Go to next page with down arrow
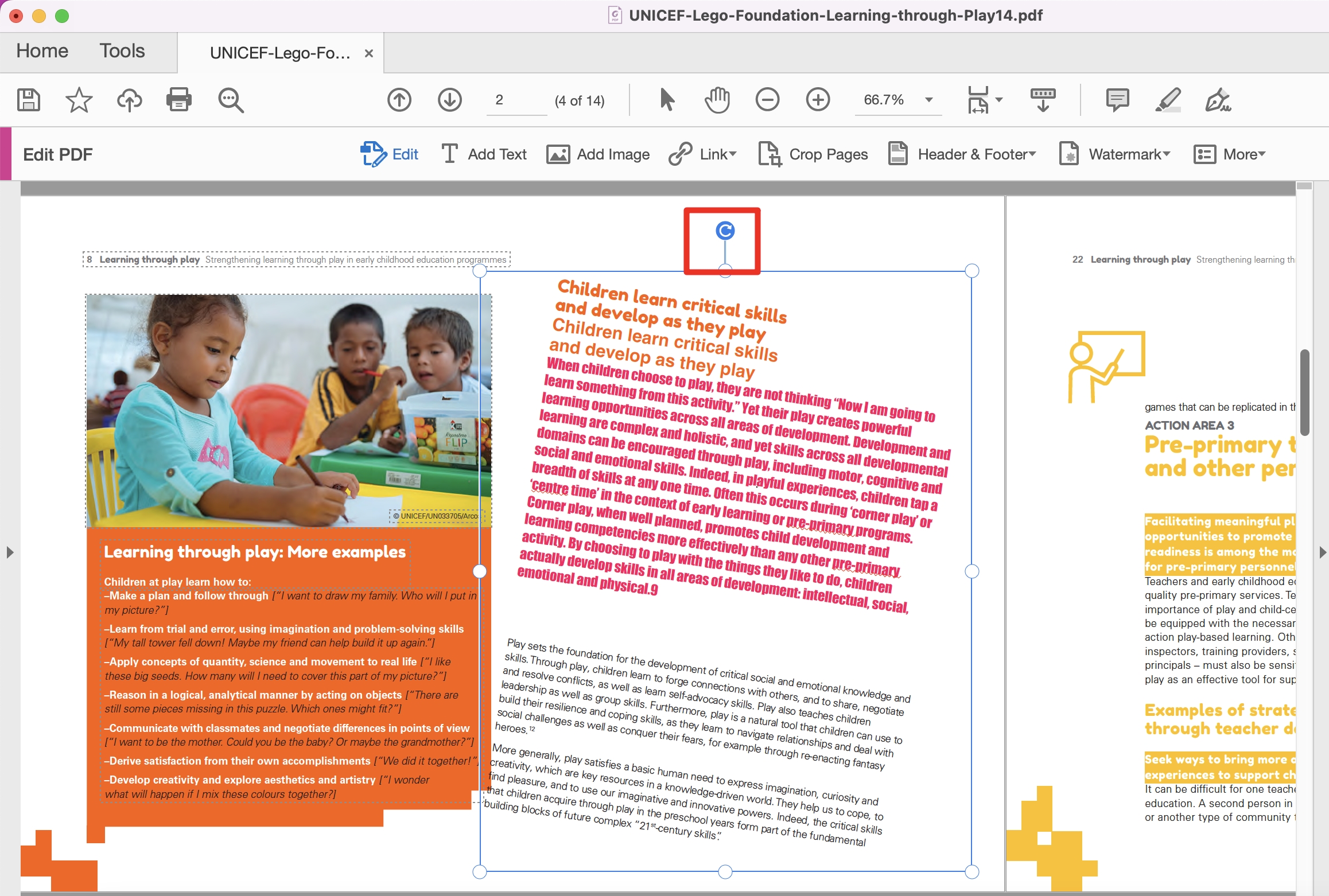 click(x=450, y=99)
